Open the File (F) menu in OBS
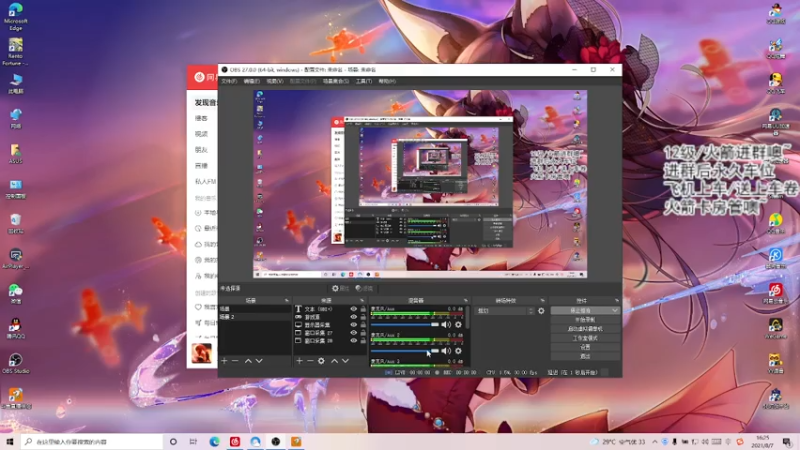The image size is (800, 450). (x=229, y=81)
